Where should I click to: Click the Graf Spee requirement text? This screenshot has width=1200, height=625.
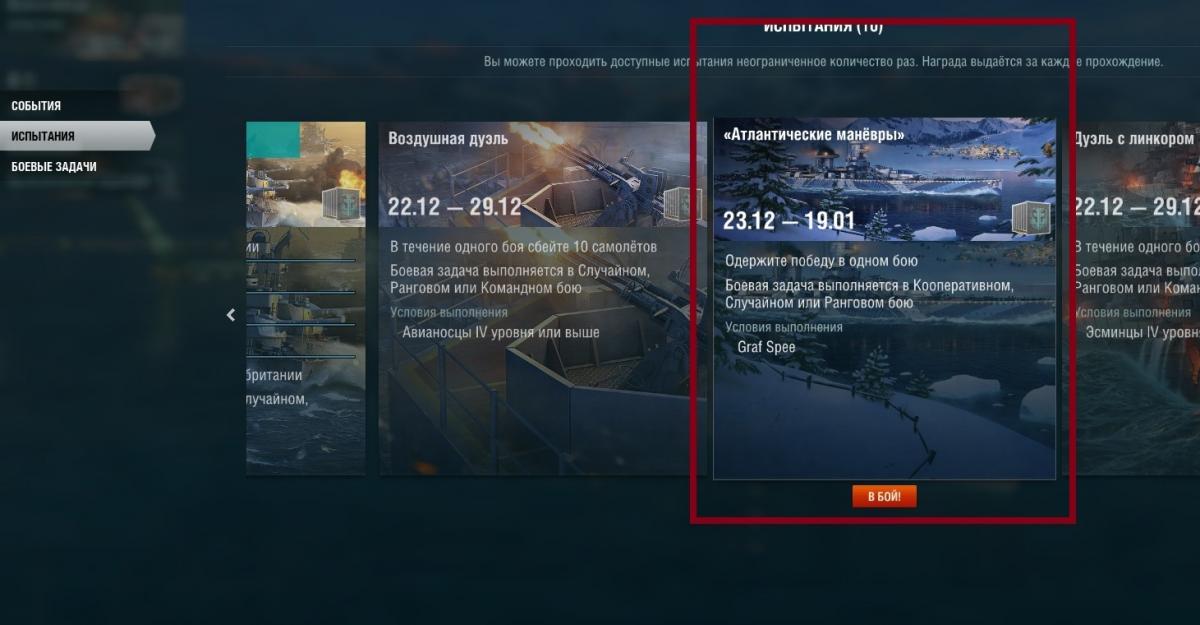click(767, 347)
